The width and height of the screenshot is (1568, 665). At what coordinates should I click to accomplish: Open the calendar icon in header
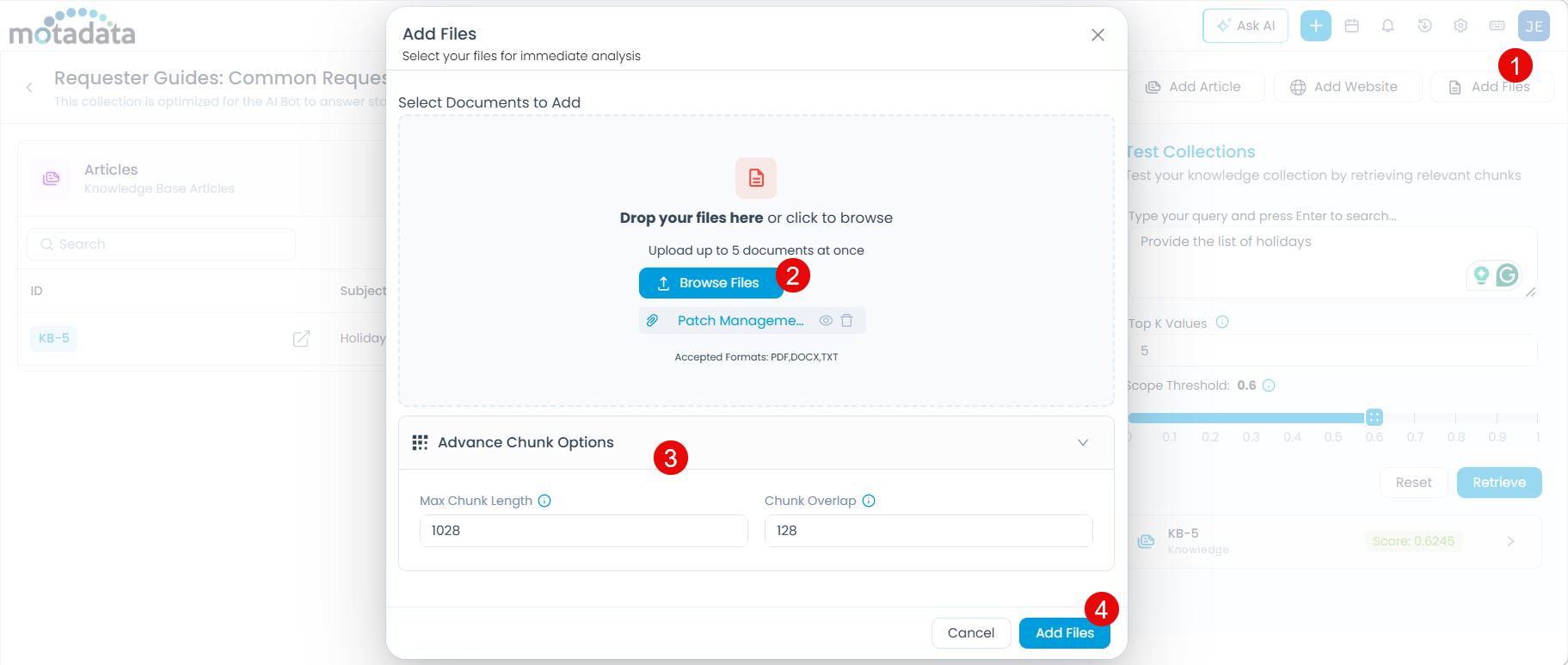[1351, 26]
